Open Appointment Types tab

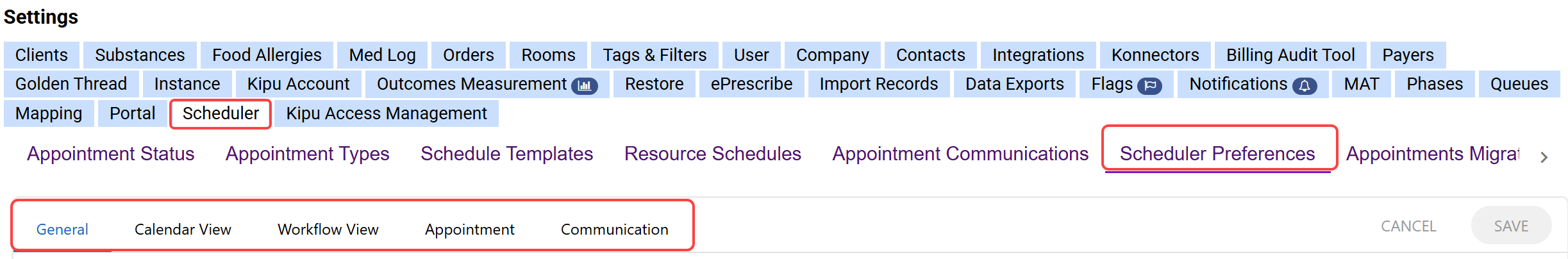point(307,154)
